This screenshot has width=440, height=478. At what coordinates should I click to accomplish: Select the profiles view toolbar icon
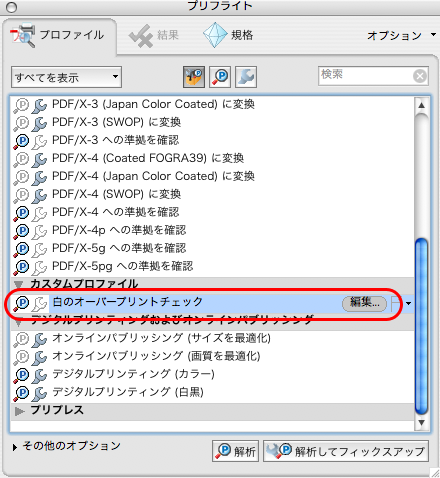[x=194, y=77]
